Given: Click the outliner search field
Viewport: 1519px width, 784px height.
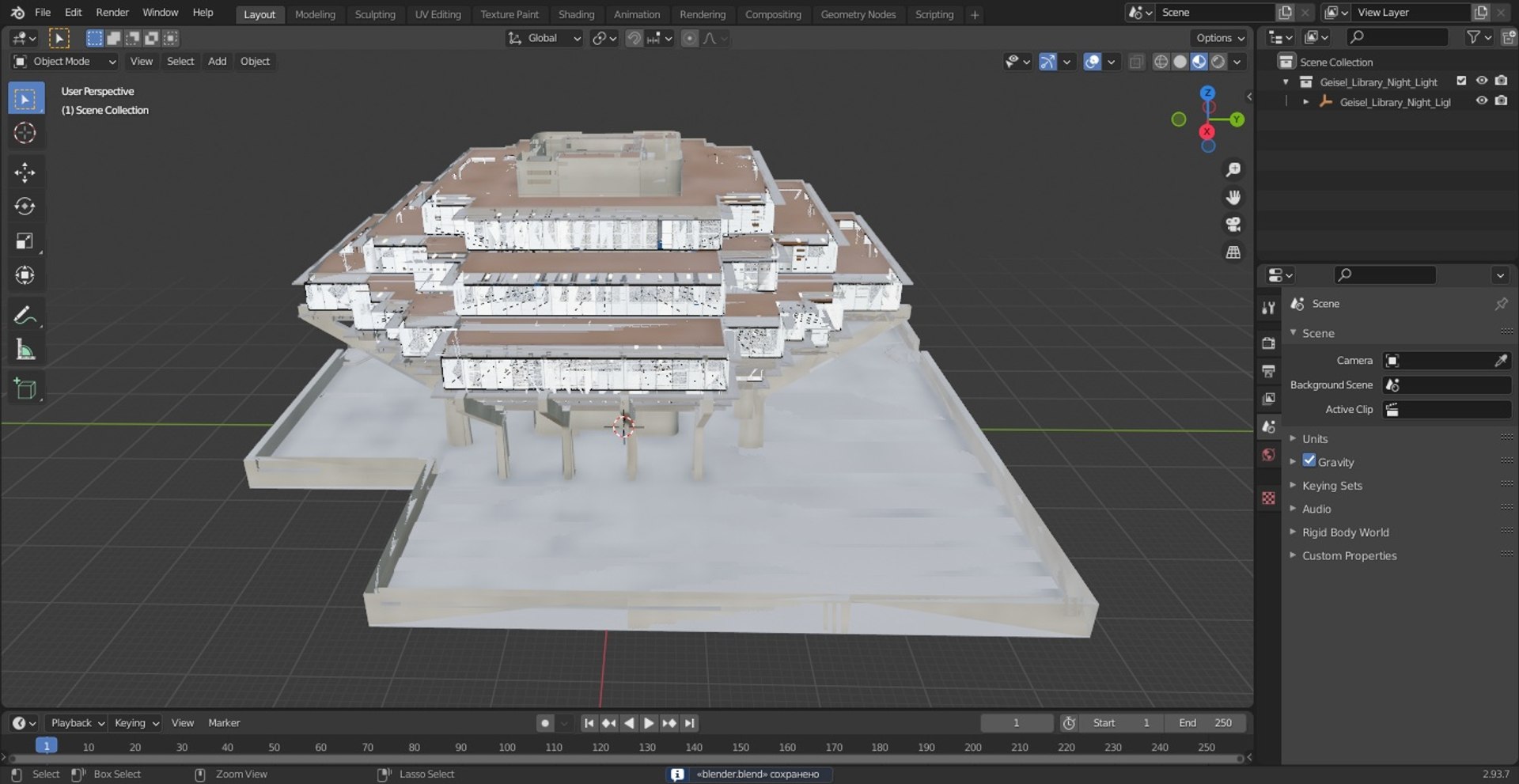Looking at the screenshot, I should click(1398, 37).
